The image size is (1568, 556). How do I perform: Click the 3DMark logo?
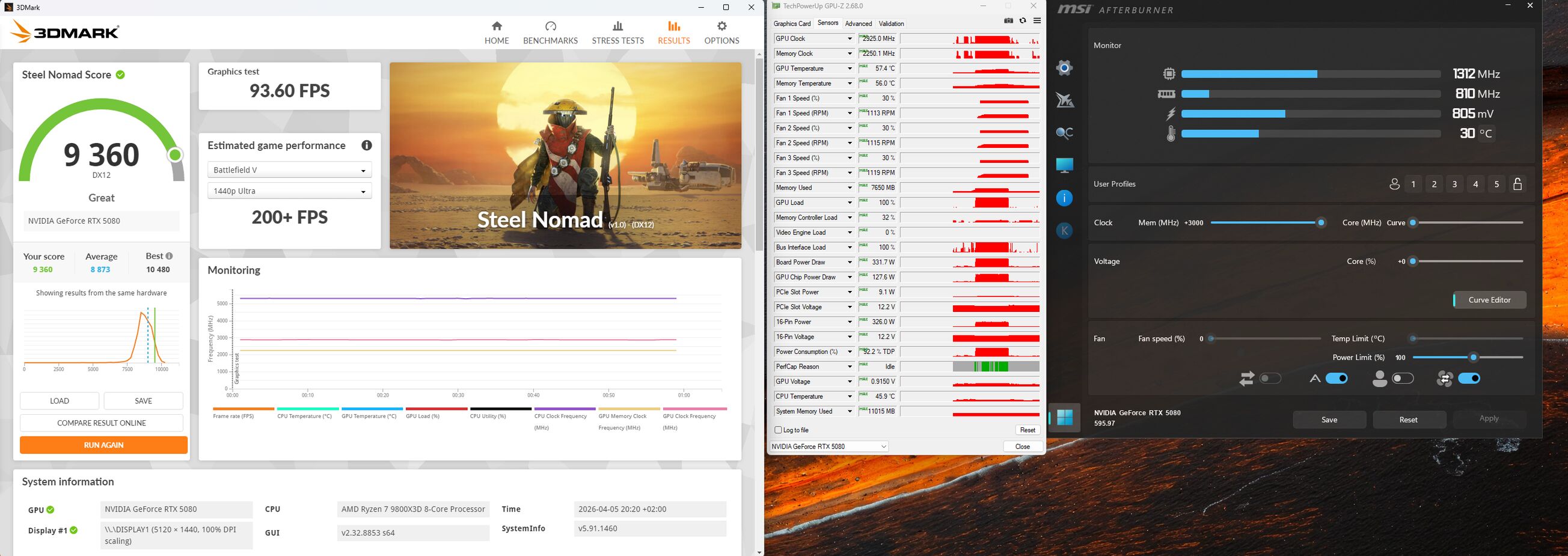coord(65,32)
